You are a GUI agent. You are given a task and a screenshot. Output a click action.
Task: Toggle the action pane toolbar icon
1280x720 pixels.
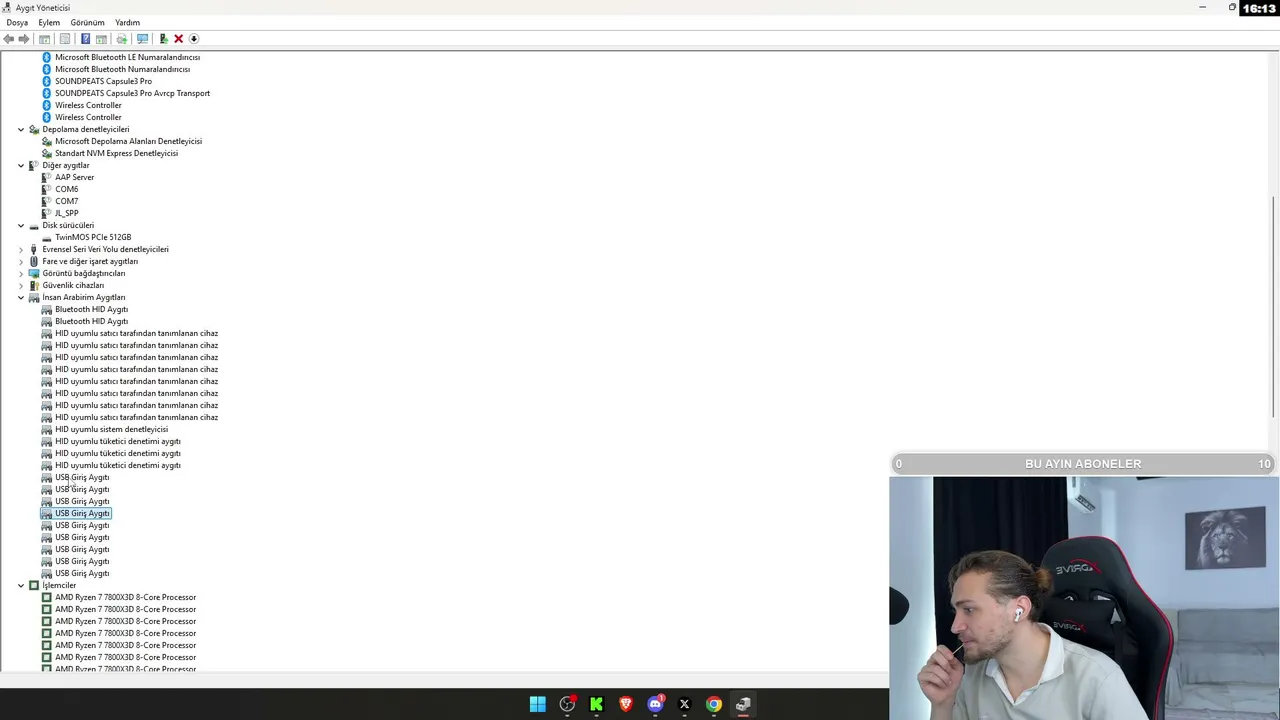click(101, 39)
